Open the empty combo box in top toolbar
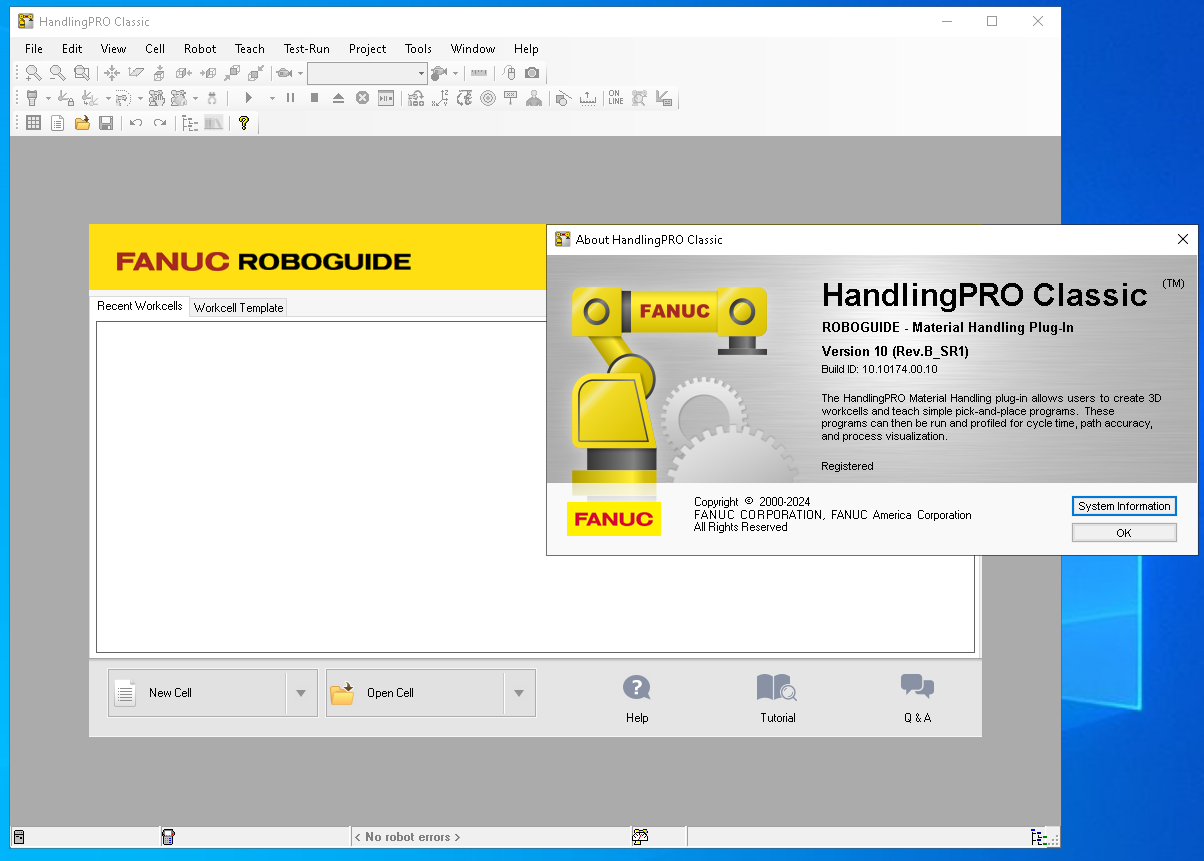 tap(367, 73)
